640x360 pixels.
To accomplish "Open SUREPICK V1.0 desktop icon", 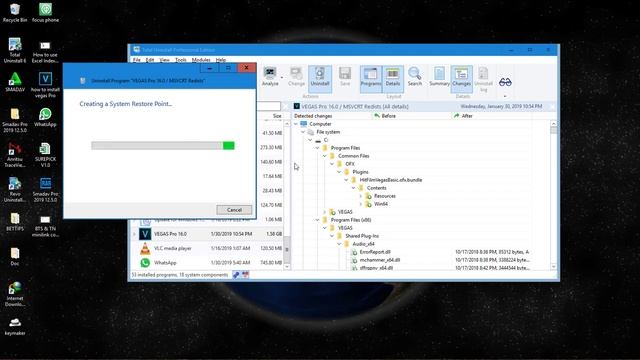I will coord(45,155).
